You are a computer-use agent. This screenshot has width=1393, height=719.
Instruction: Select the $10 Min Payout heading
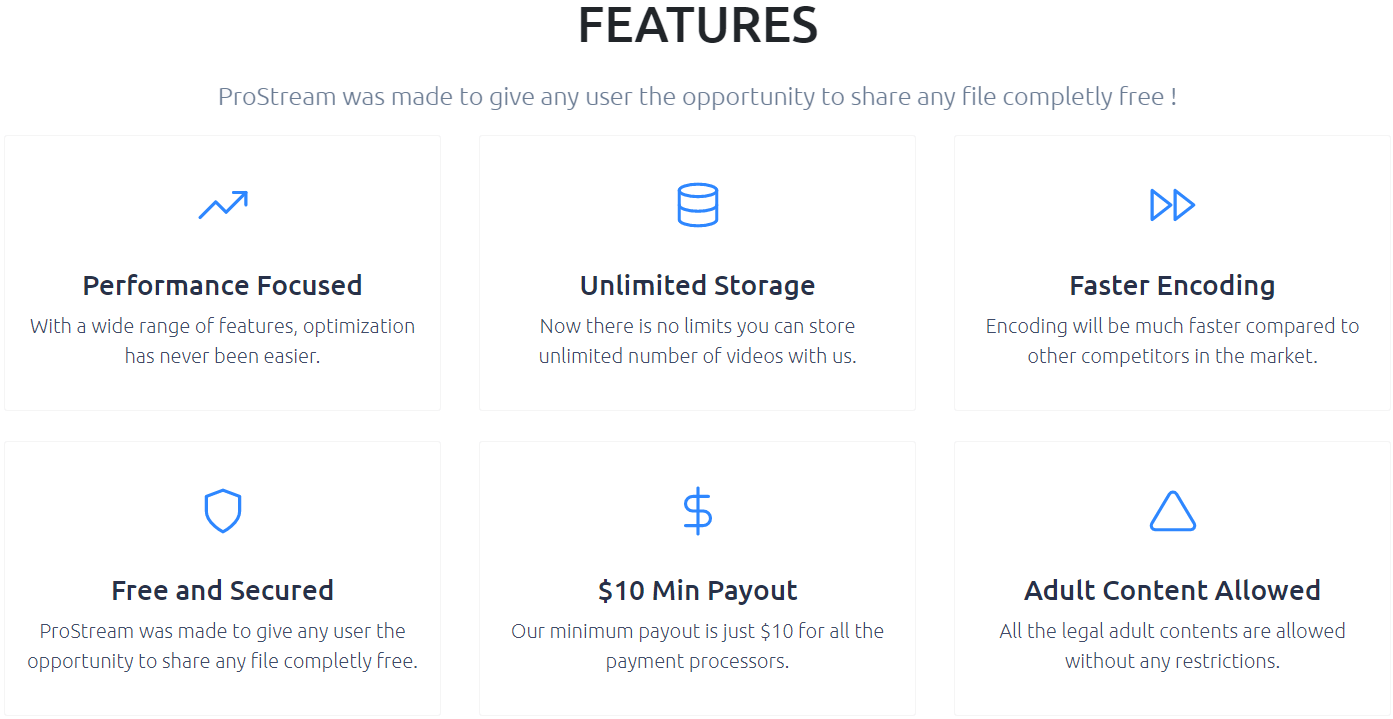697,590
